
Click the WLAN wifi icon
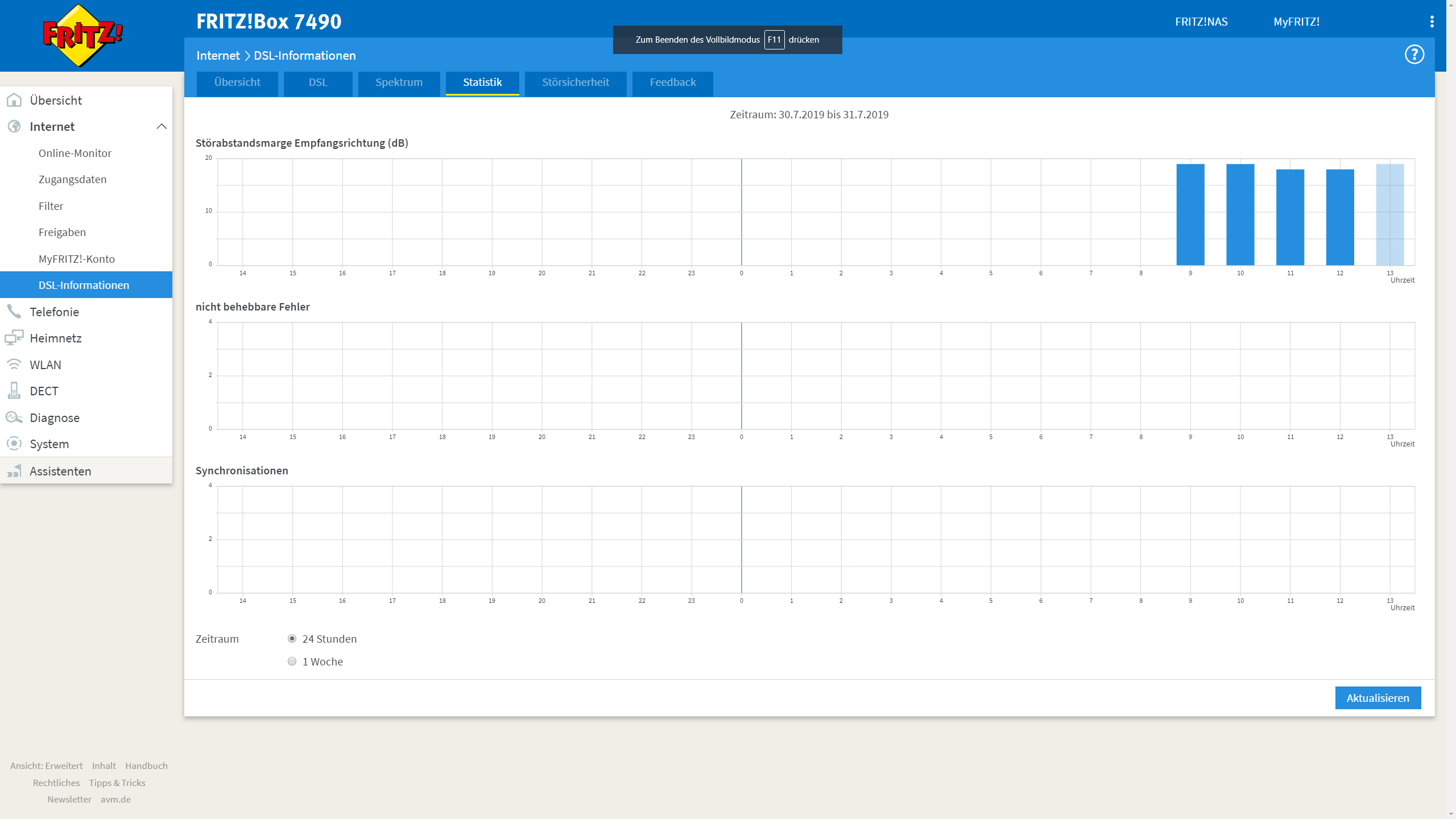coord(14,365)
